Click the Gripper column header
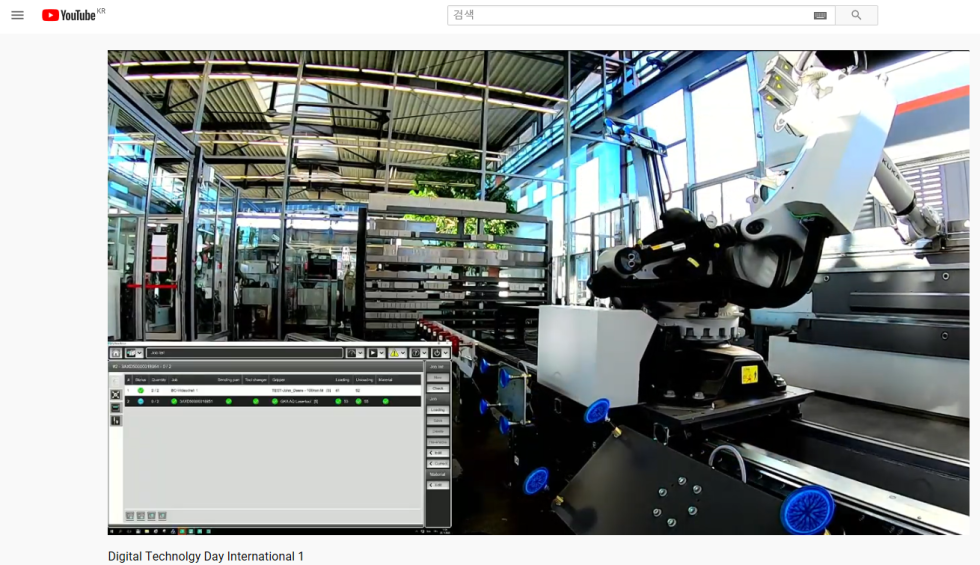The width and height of the screenshot is (980, 565). tap(278, 380)
